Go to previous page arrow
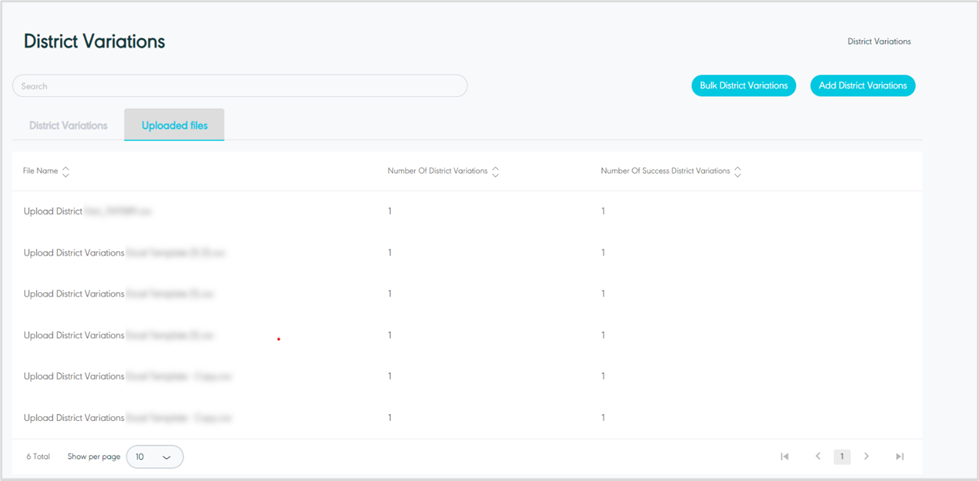Viewport: 979px width, 481px height. (x=817, y=457)
